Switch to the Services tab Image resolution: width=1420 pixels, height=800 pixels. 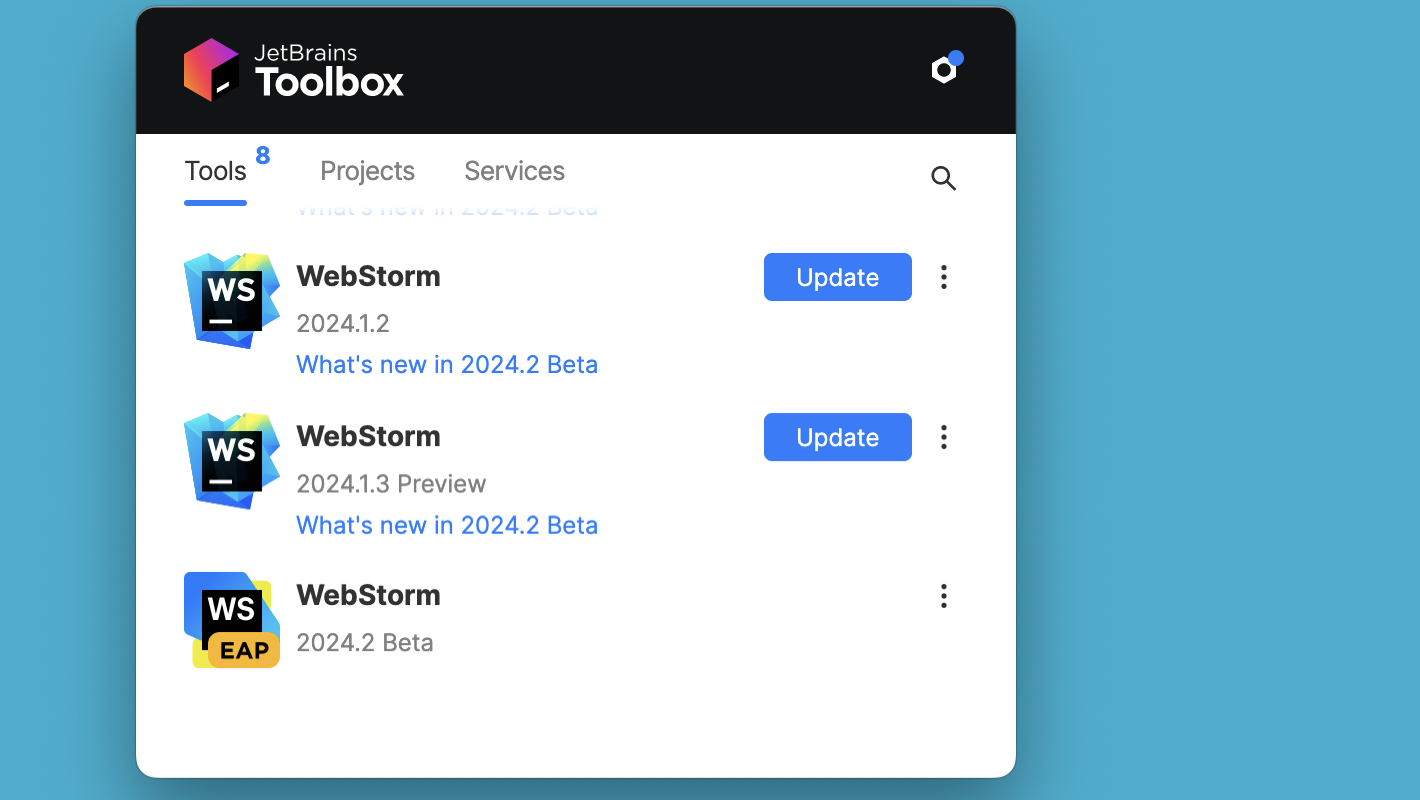point(514,171)
